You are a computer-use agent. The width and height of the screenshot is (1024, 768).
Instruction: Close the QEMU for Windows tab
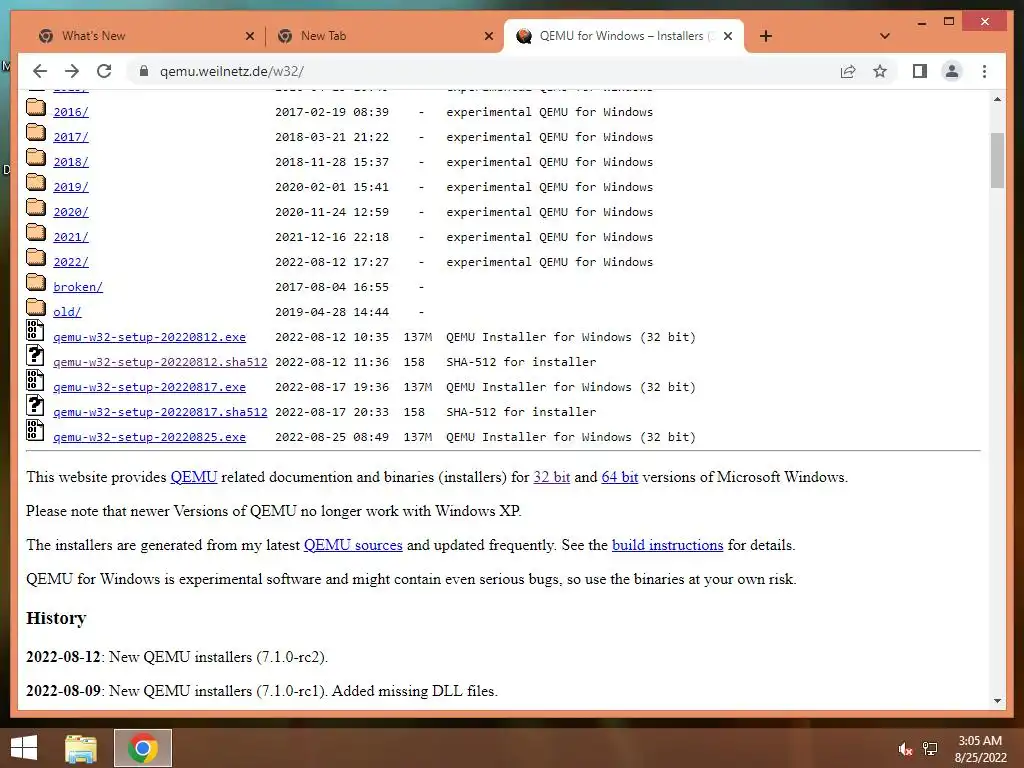(728, 36)
